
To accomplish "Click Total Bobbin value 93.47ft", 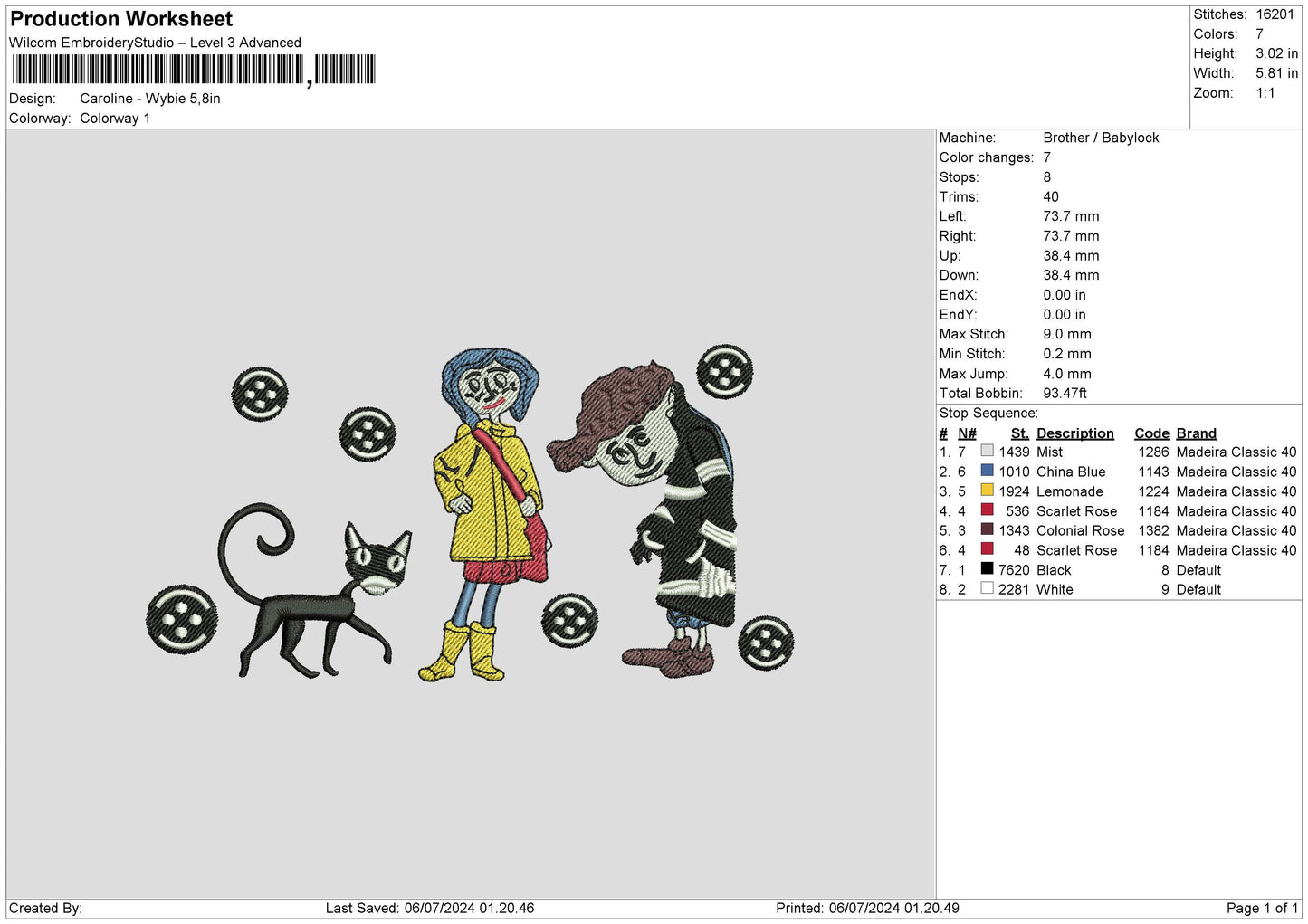I will click(1065, 393).
